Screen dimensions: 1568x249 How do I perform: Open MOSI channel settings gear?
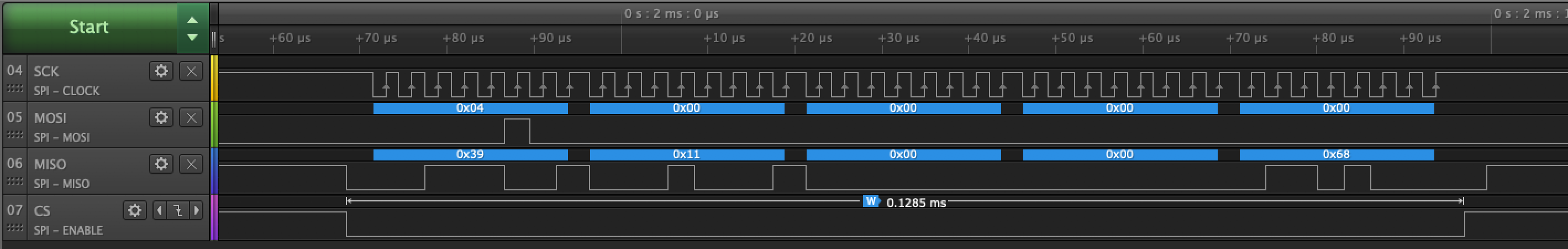click(x=161, y=117)
